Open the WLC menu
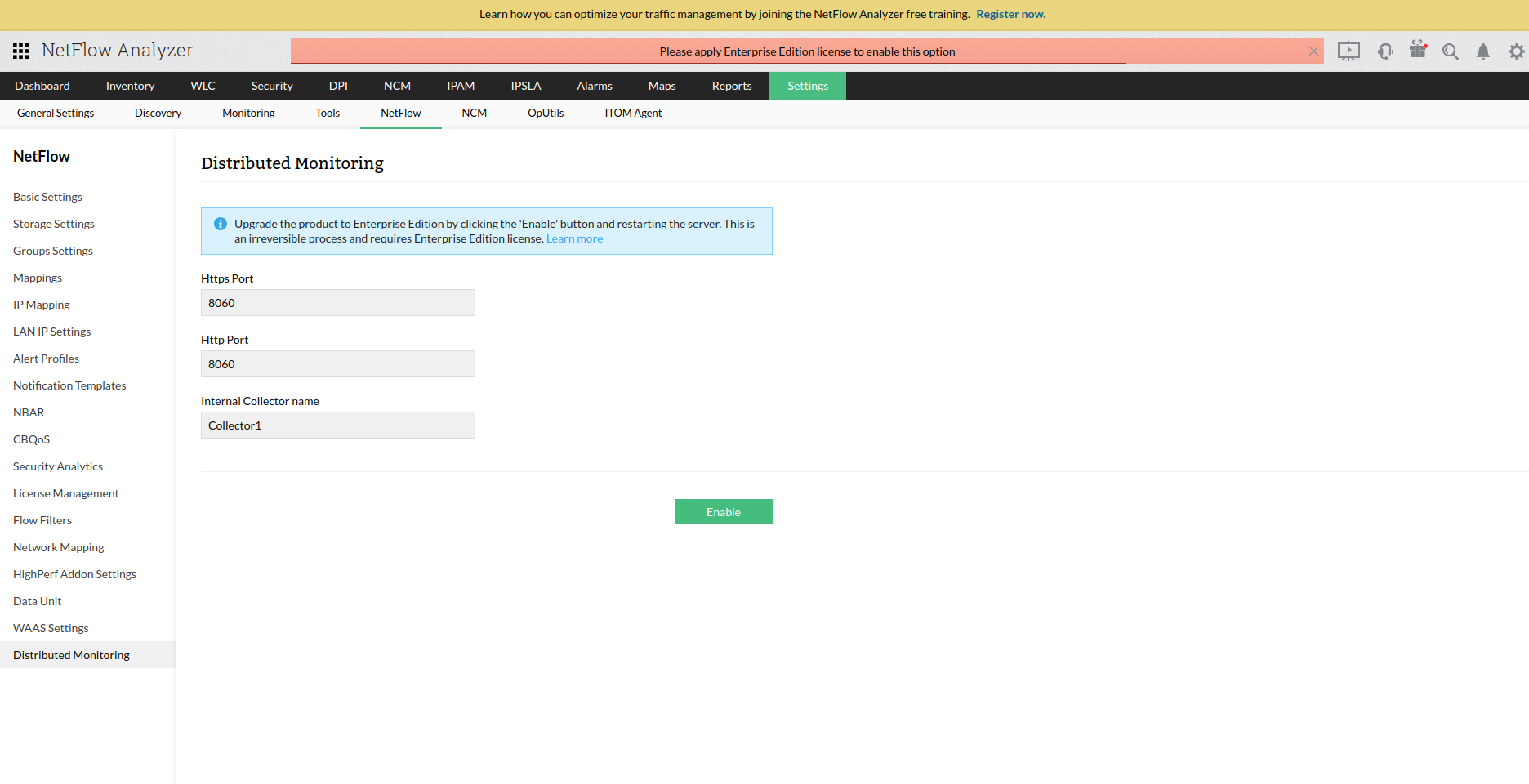 coord(203,86)
